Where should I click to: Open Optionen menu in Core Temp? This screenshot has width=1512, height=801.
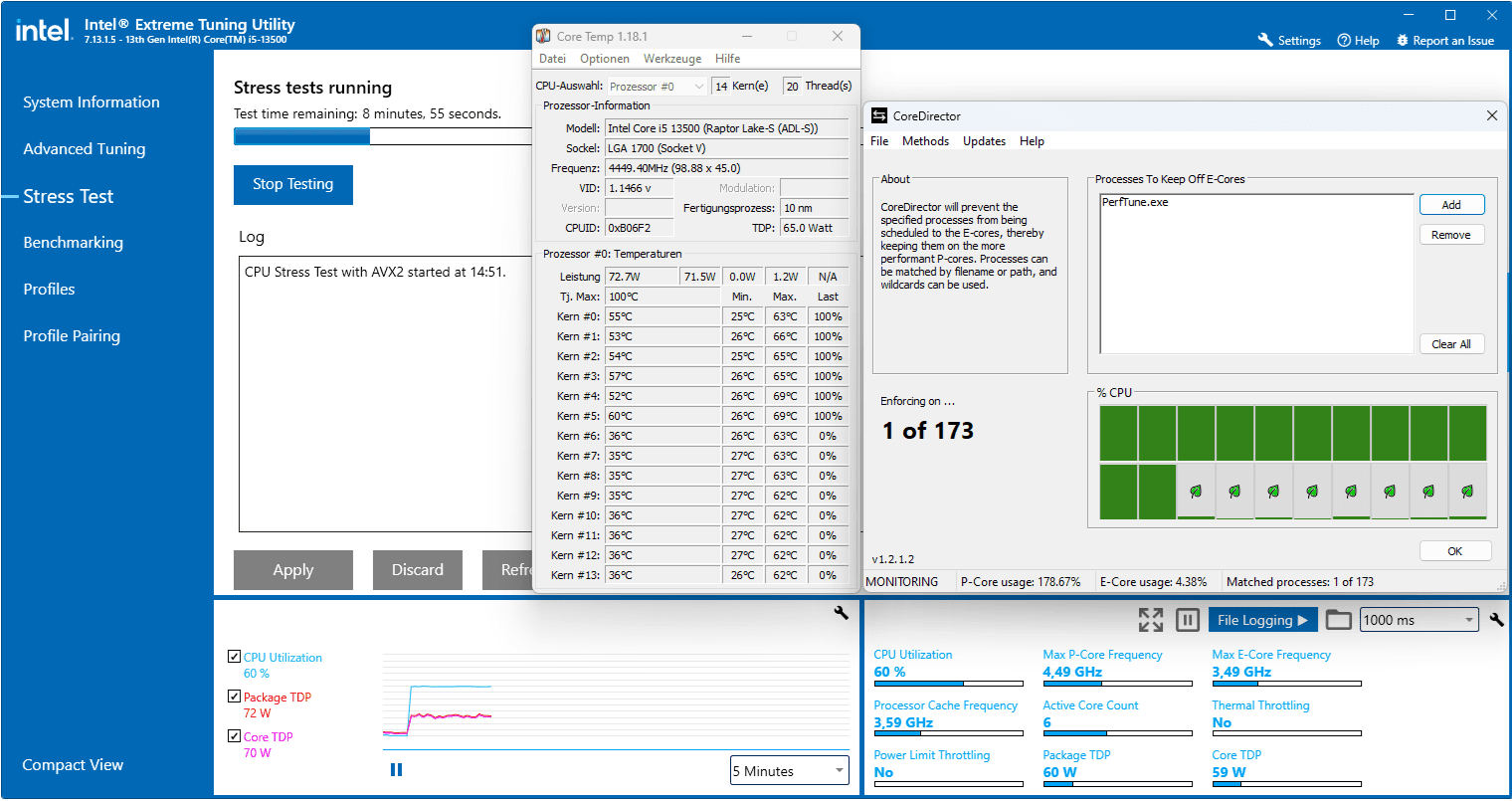coord(605,59)
